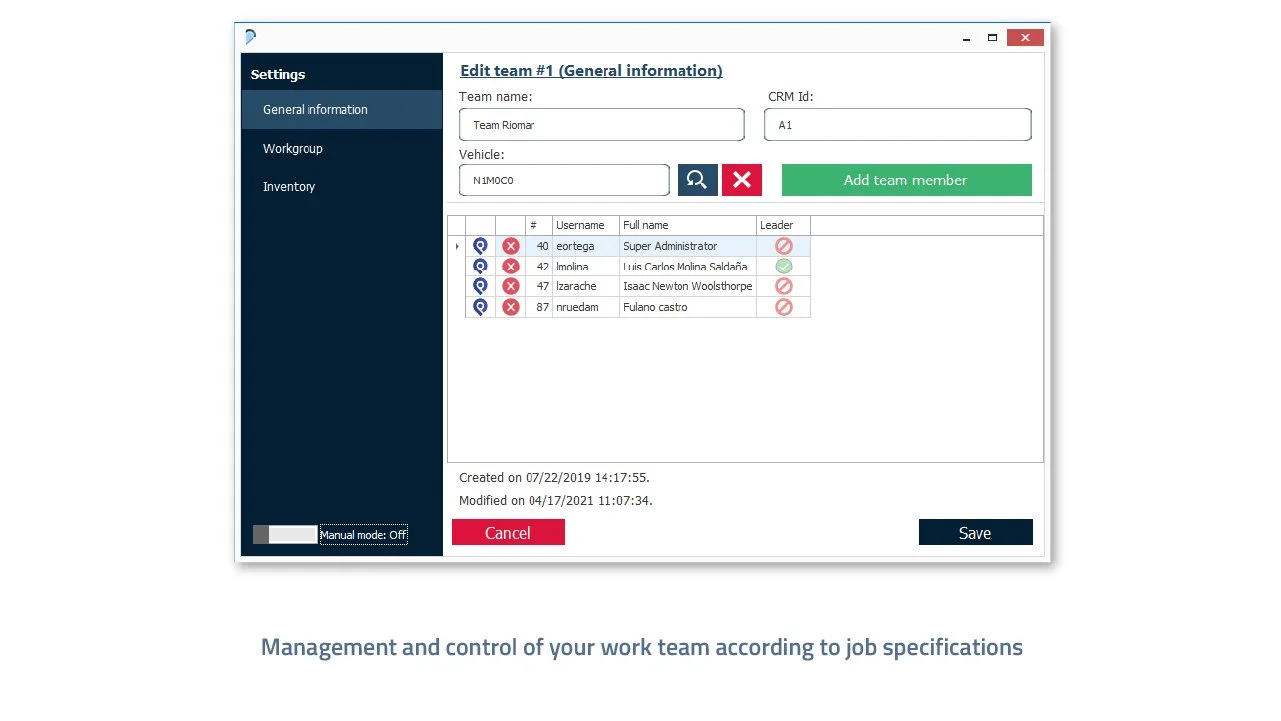1281x721 pixels.
Task: Clear the vehicle with the red X button
Action: coord(742,180)
